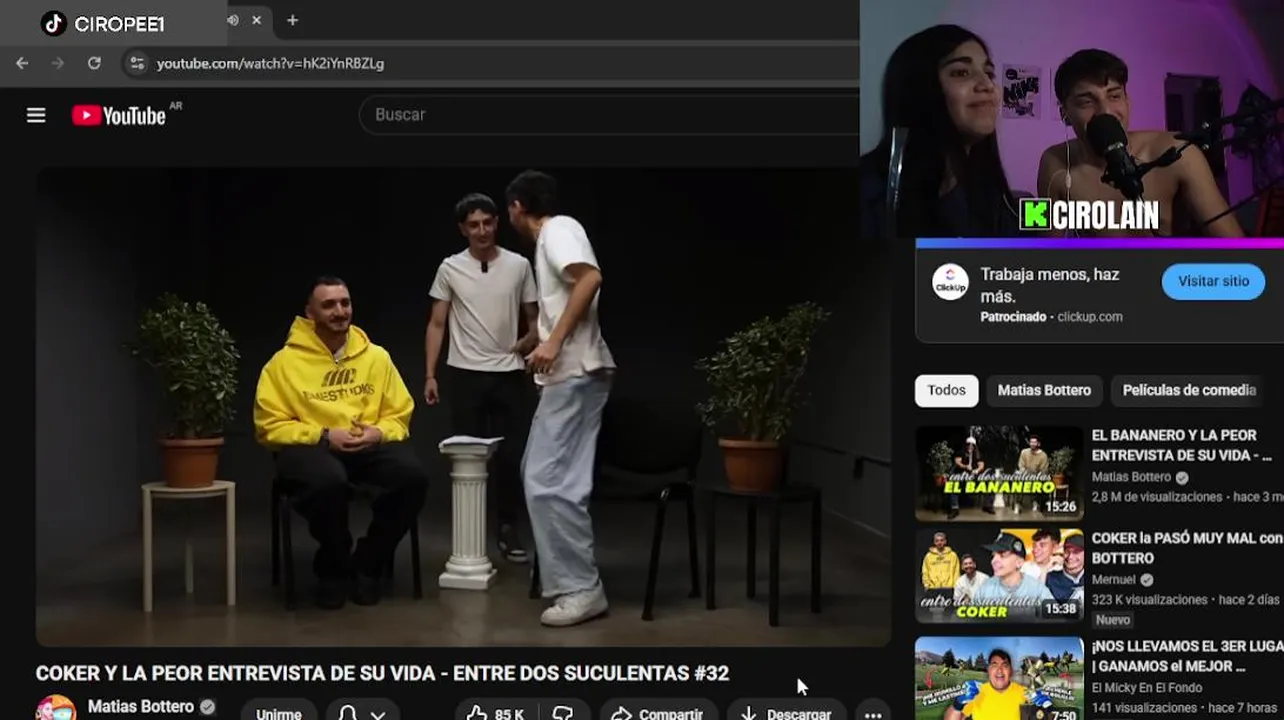Select the Todos filter chip
The image size is (1284, 720).
946,390
